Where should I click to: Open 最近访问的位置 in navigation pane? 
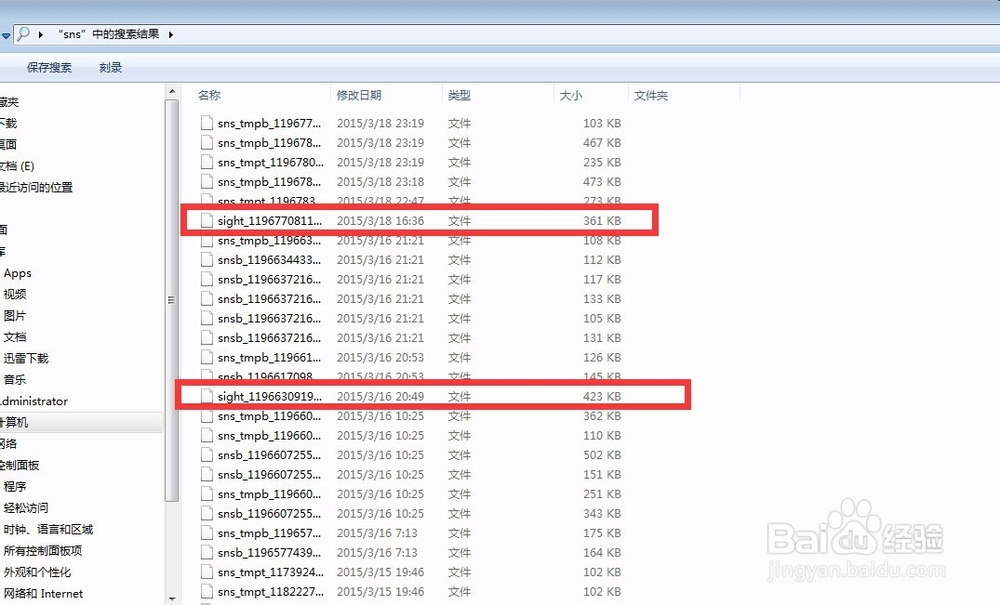pos(36,187)
